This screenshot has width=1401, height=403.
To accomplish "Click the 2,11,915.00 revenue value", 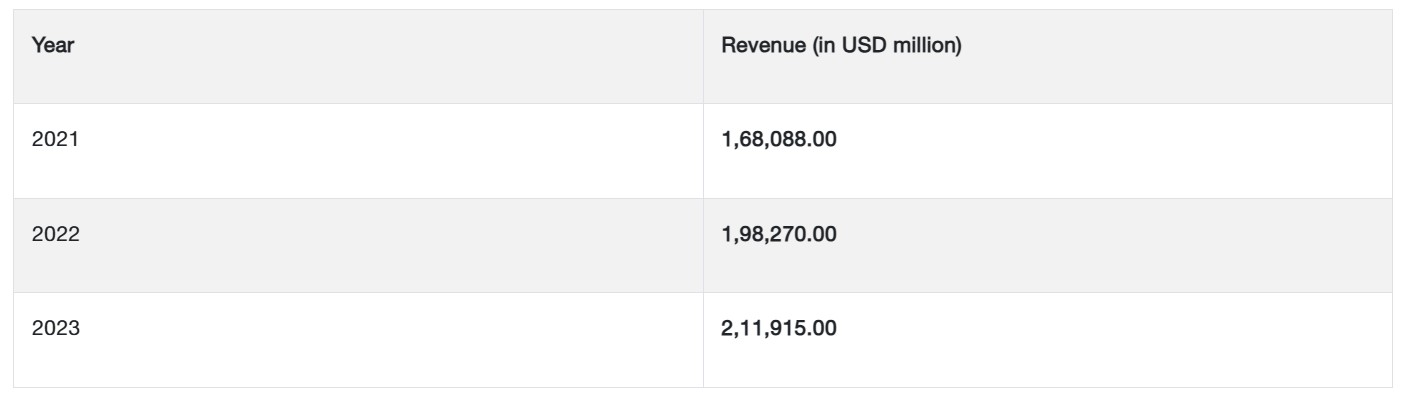I will click(779, 330).
